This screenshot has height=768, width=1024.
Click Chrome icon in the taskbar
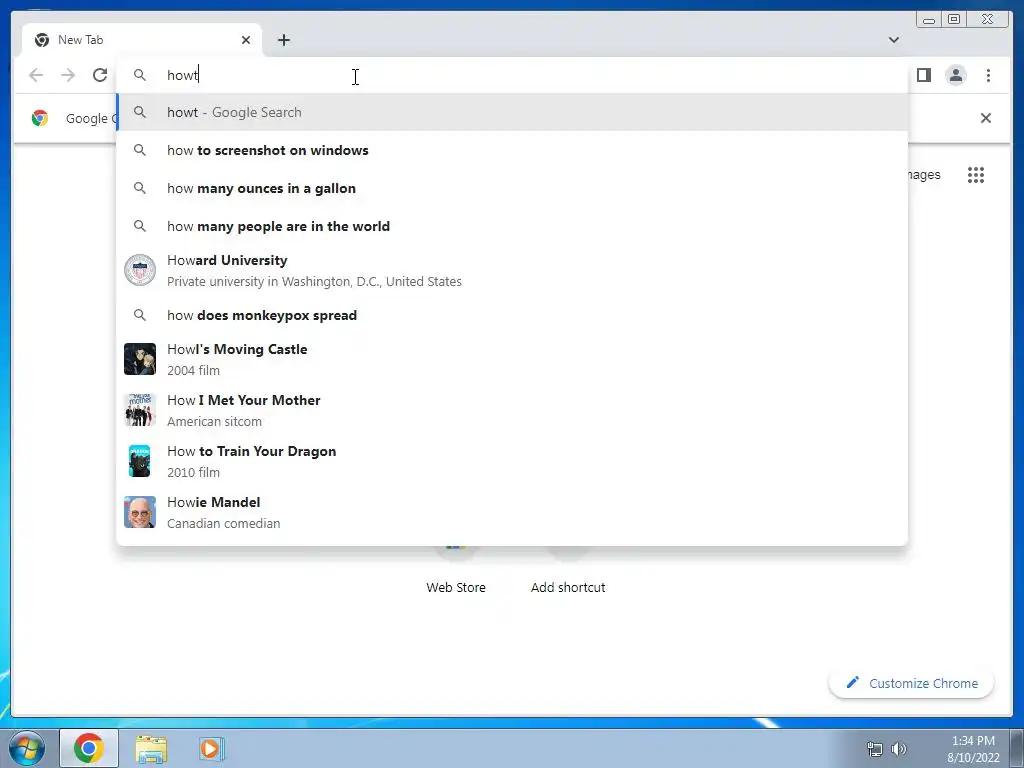pos(89,748)
